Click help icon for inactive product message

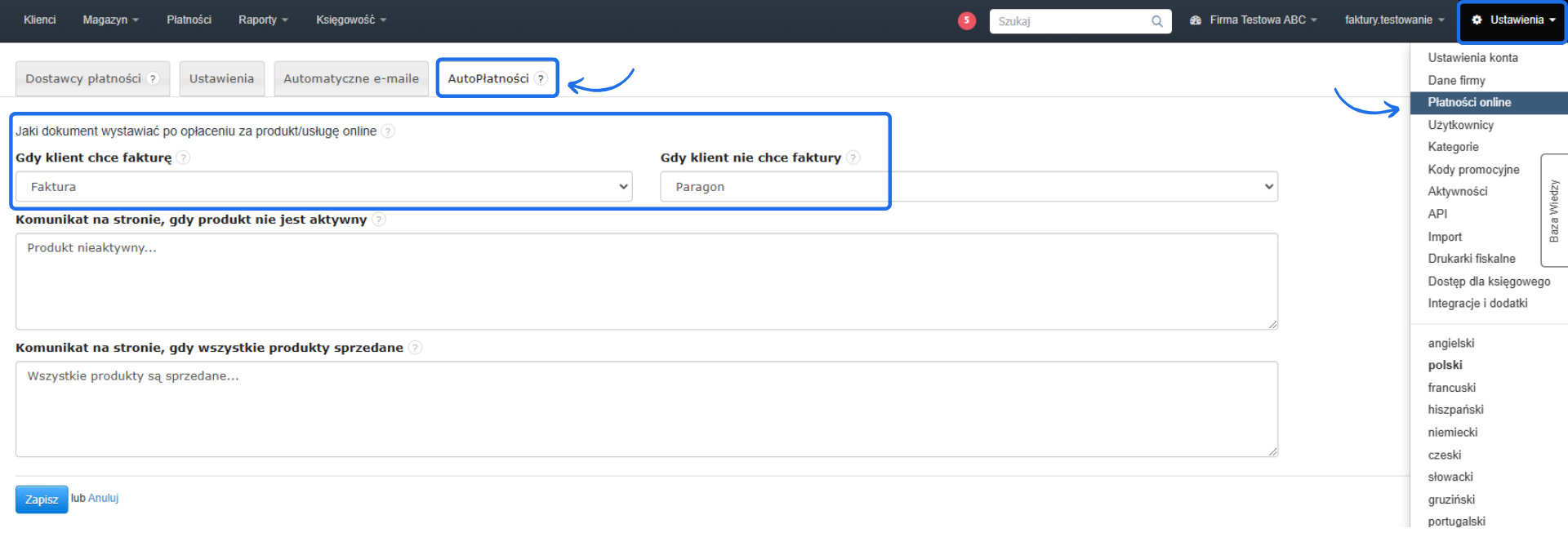pyautogui.click(x=379, y=220)
